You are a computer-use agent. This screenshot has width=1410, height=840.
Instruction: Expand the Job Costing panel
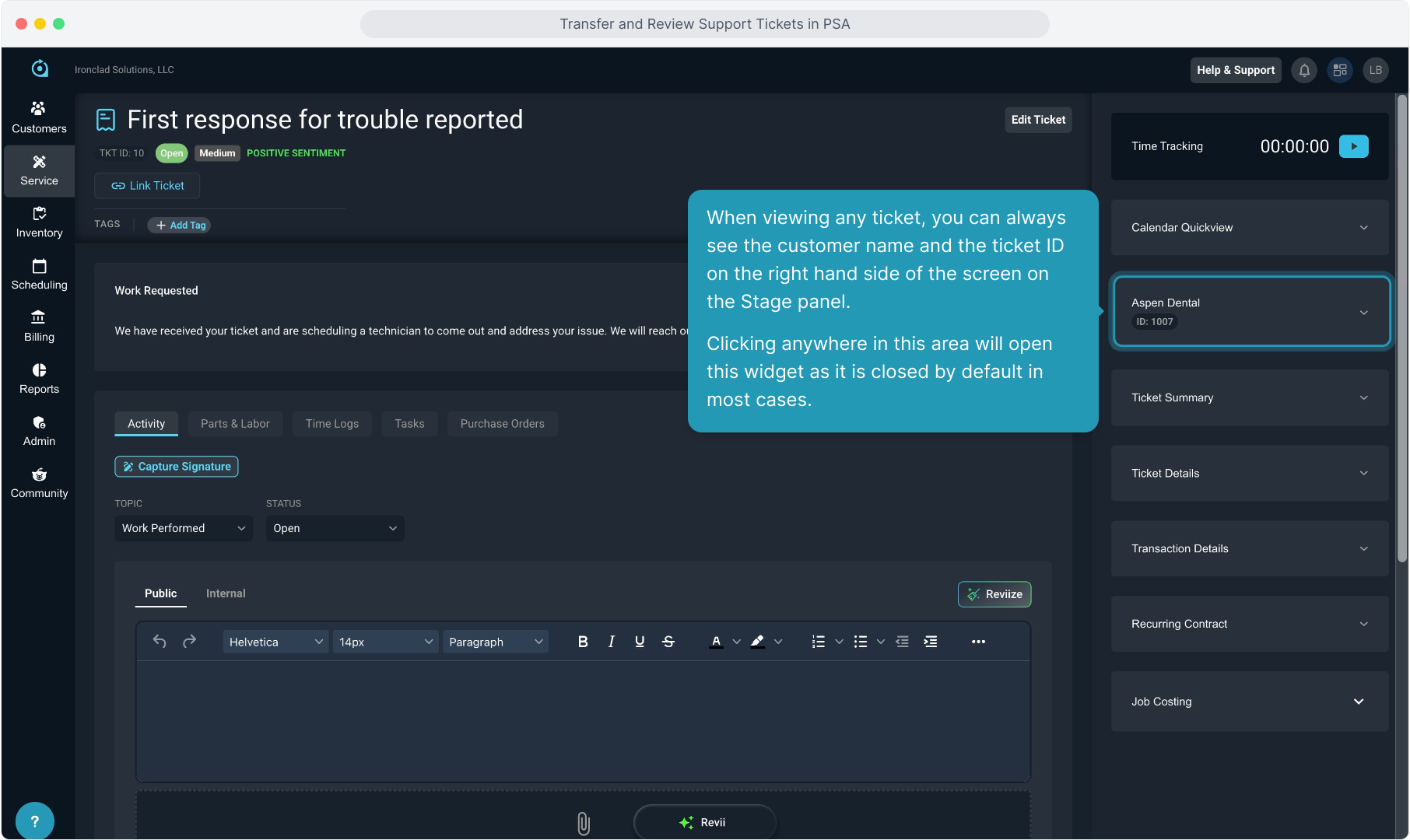pyautogui.click(x=1250, y=702)
